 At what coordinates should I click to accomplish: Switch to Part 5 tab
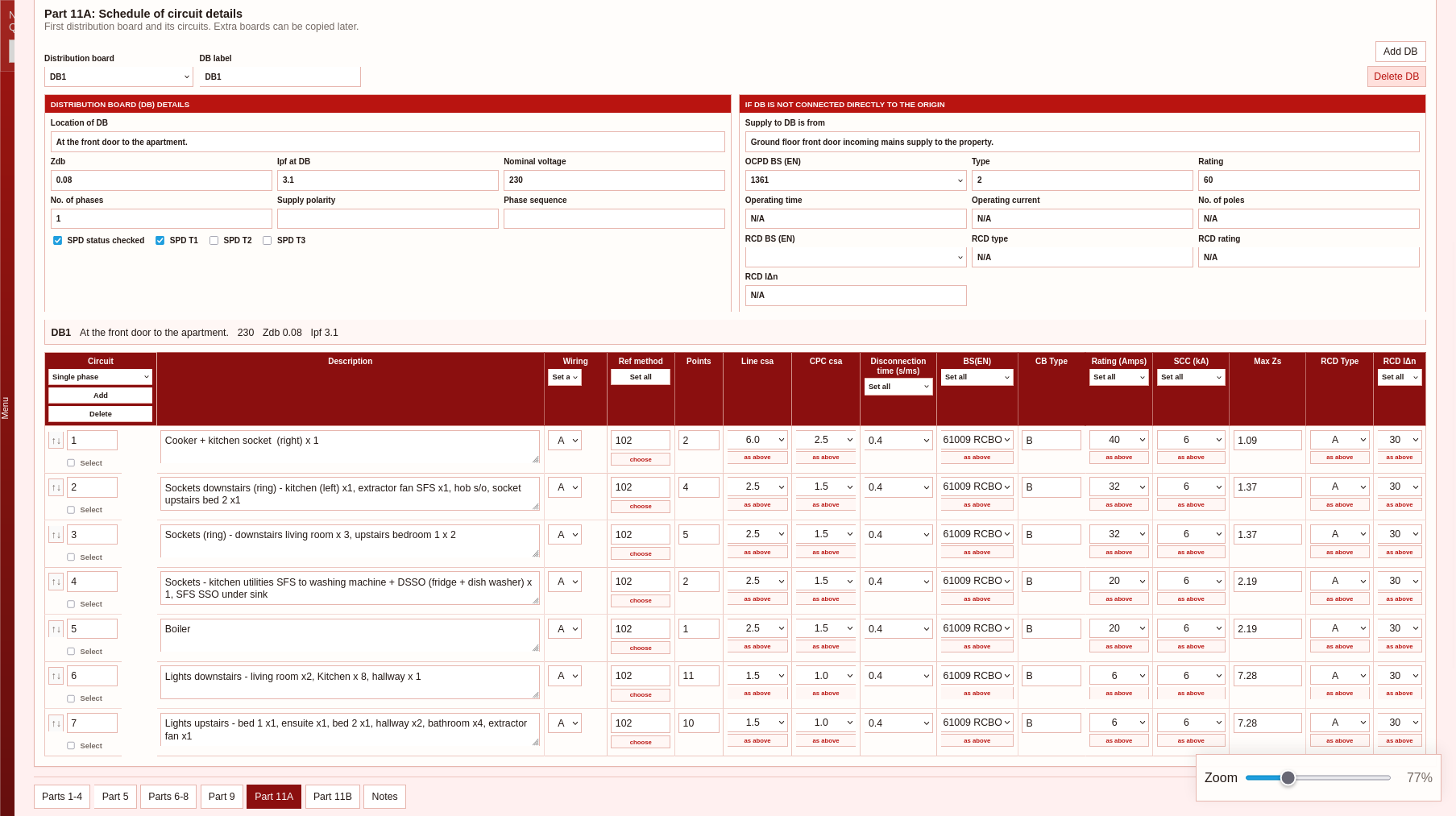(115, 797)
